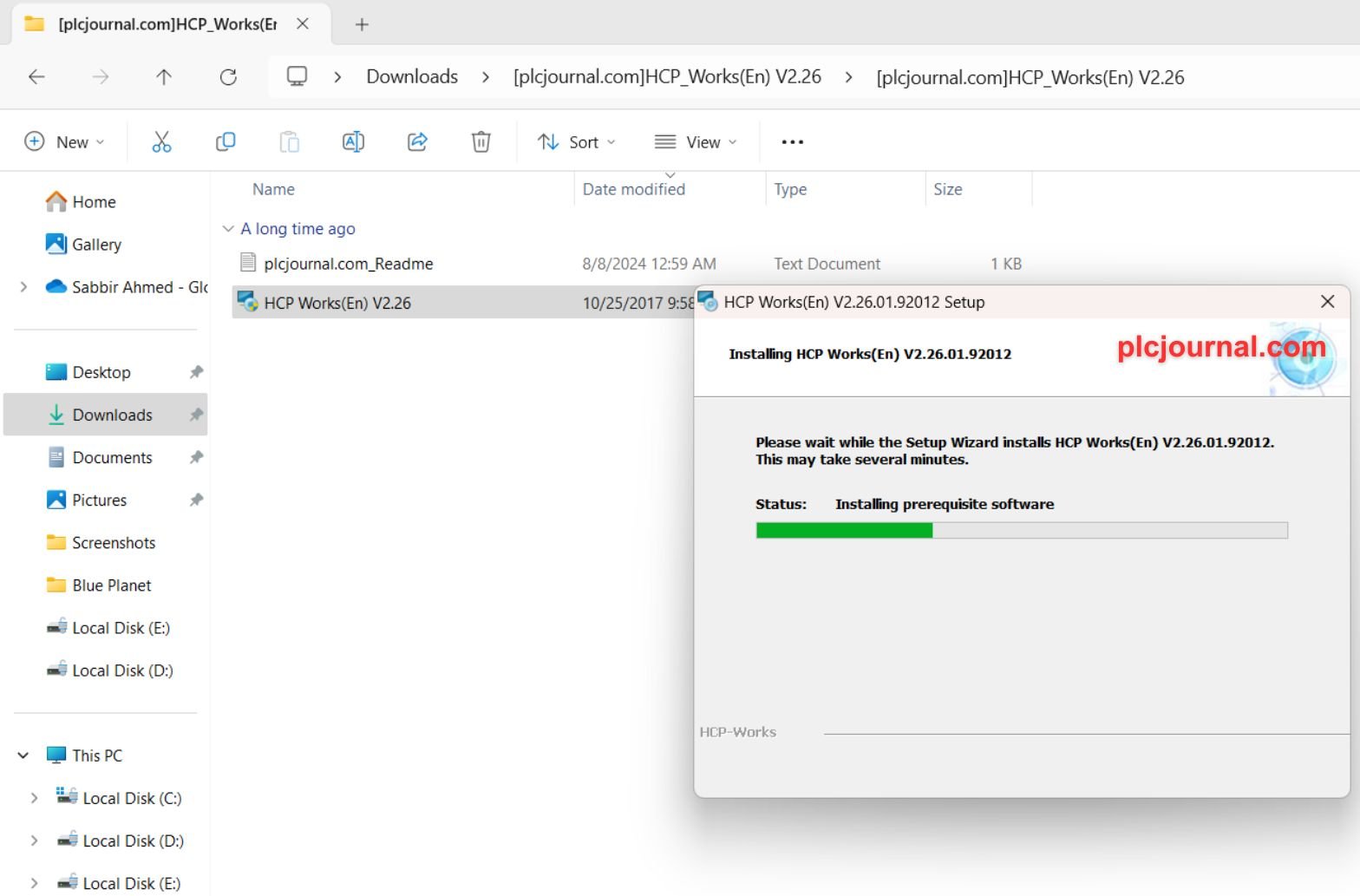Click the green installation progress bar
The image size is (1360, 896).
(x=844, y=530)
